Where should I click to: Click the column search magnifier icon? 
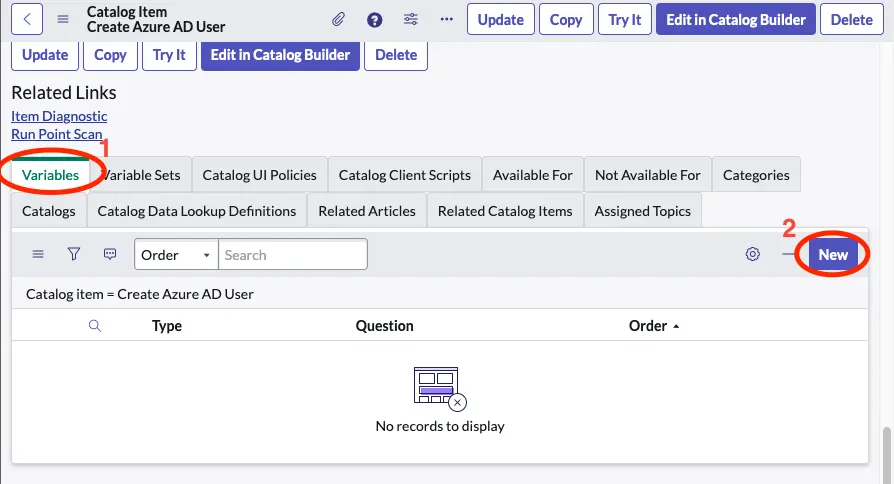pyautogui.click(x=95, y=326)
